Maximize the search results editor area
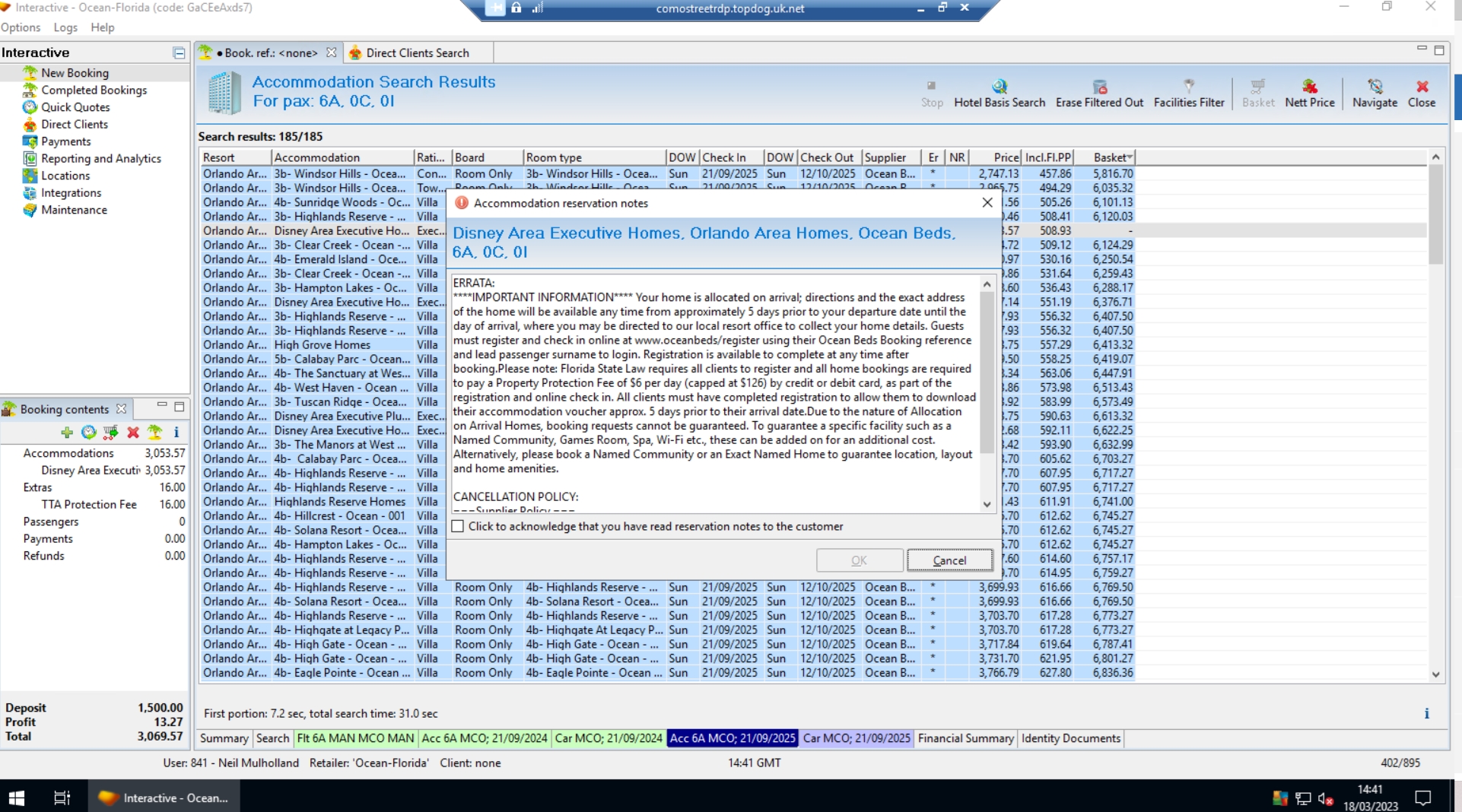 [1439, 50]
